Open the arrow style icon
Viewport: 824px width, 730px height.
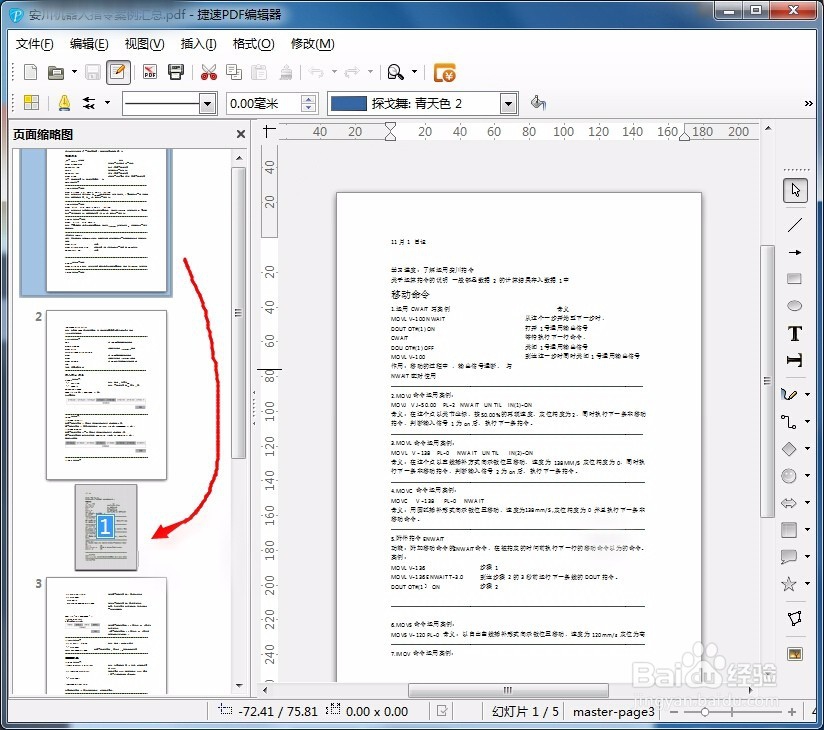[89, 103]
